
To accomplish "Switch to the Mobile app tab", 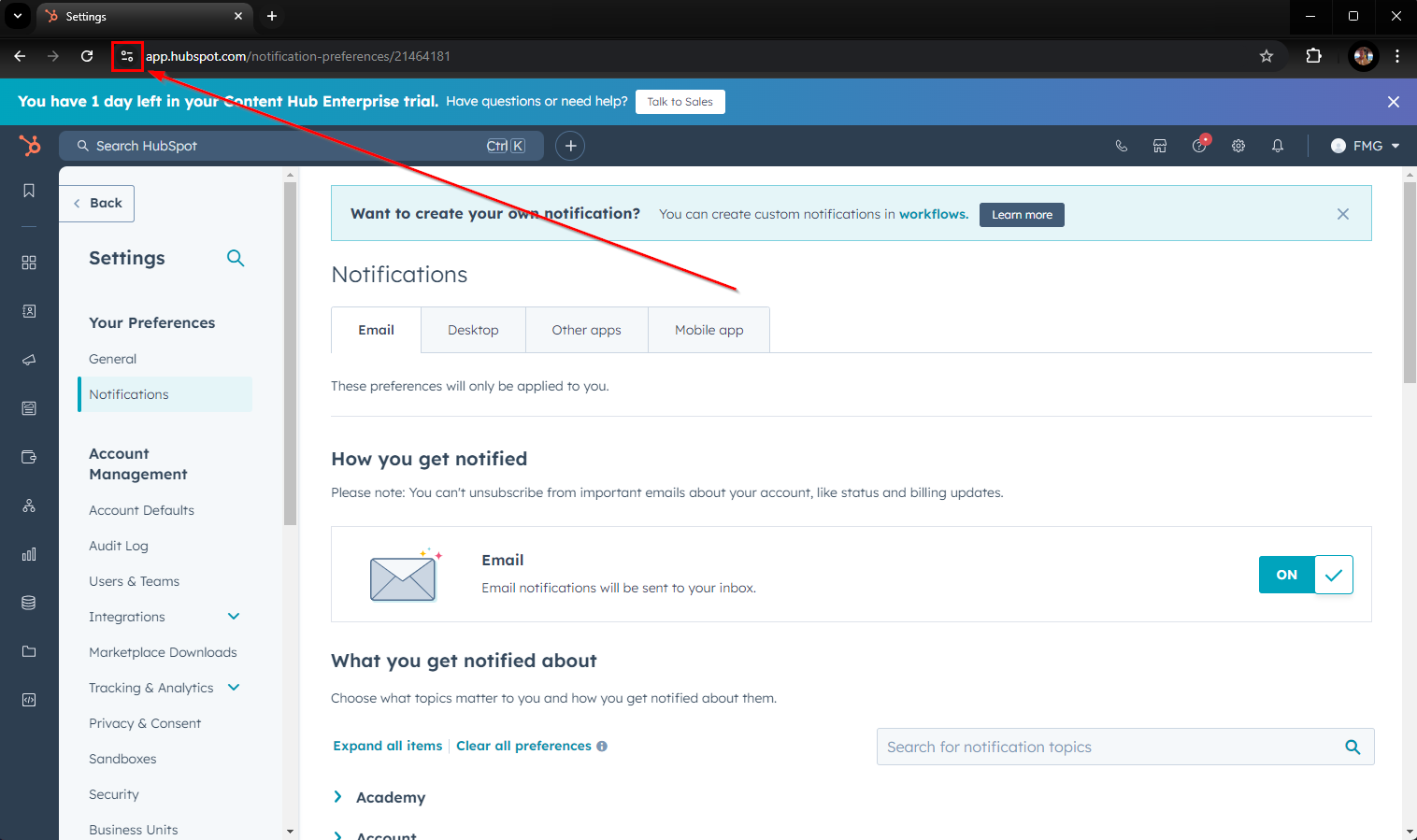I will pyautogui.click(x=709, y=330).
